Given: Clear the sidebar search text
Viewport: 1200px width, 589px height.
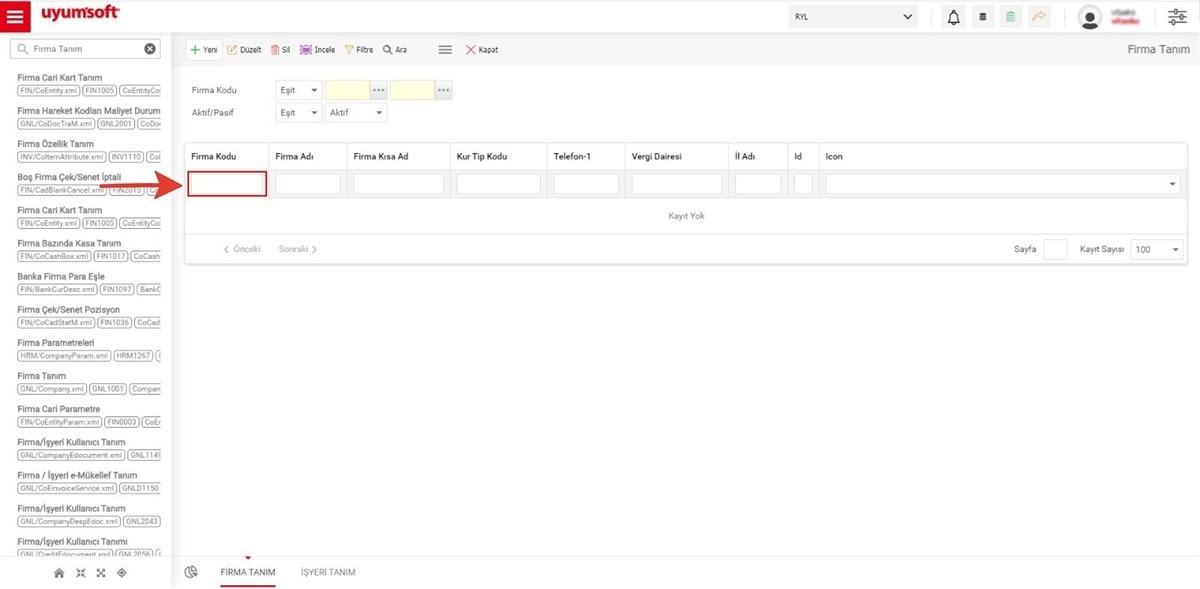Looking at the screenshot, I should 150,49.
